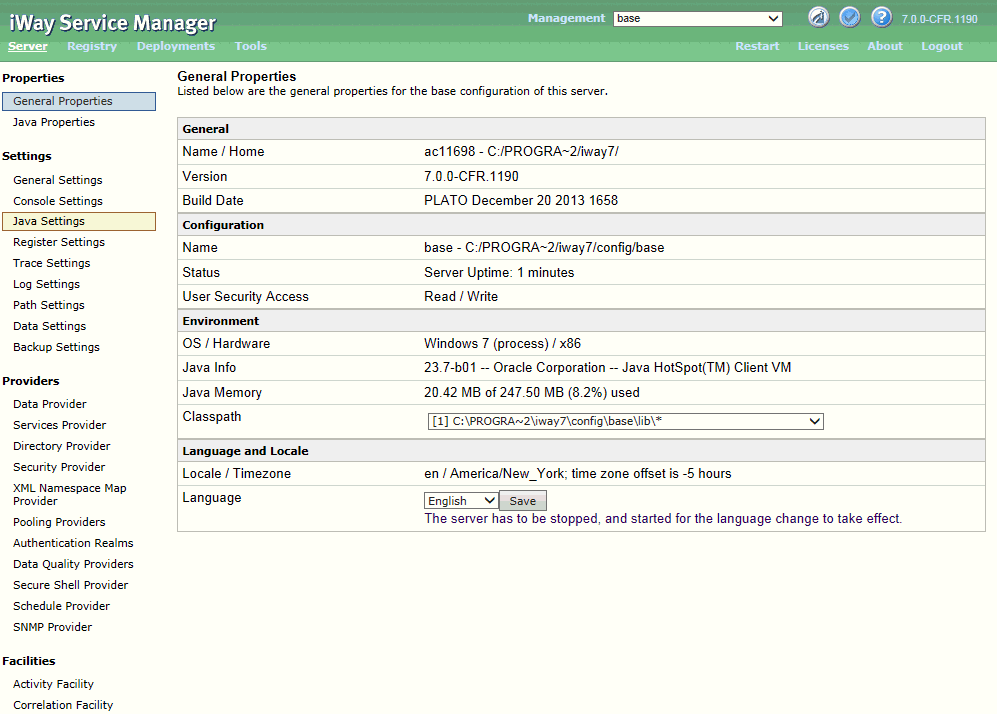Open Services Provider page
Image resolution: width=997 pixels, height=714 pixels.
[x=60, y=425]
